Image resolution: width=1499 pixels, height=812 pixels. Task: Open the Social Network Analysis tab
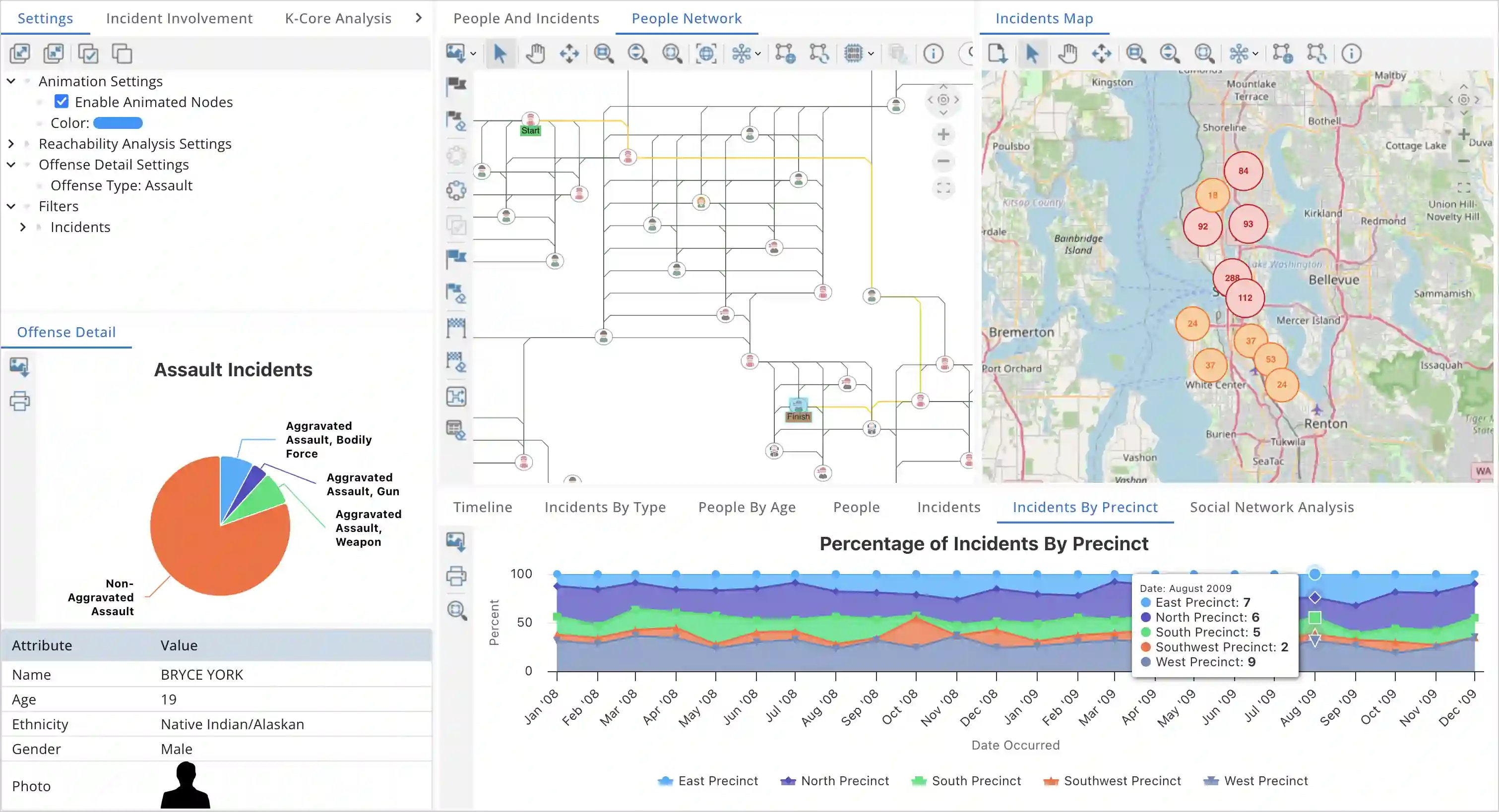tap(1272, 507)
